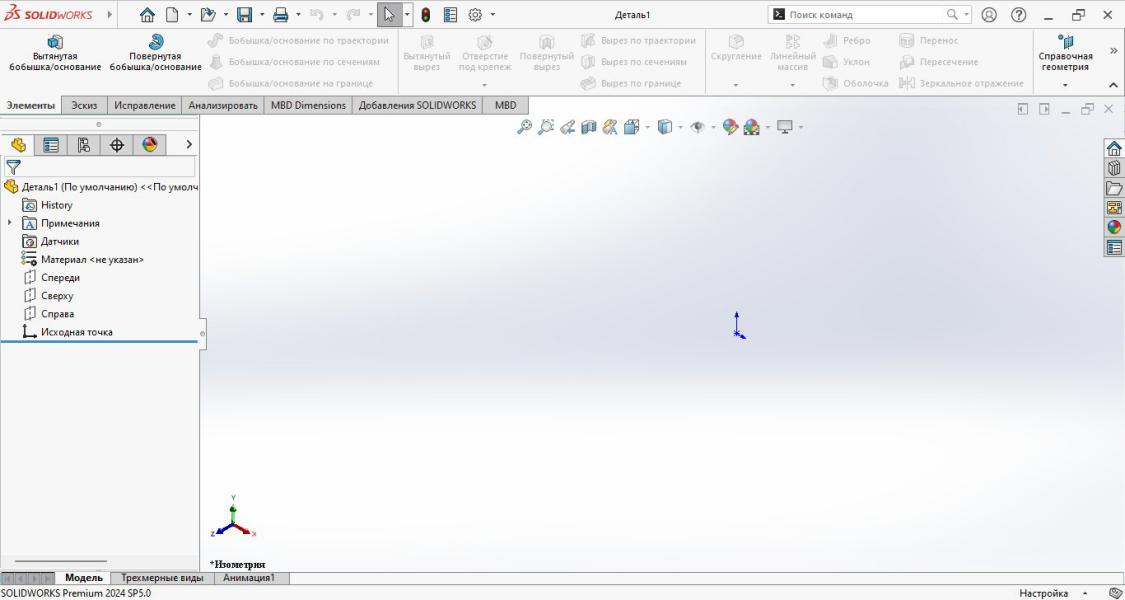1125x600 pixels.
Task: Collapse the ribbon with the up chevron
Action: pyautogui.click(x=1114, y=86)
